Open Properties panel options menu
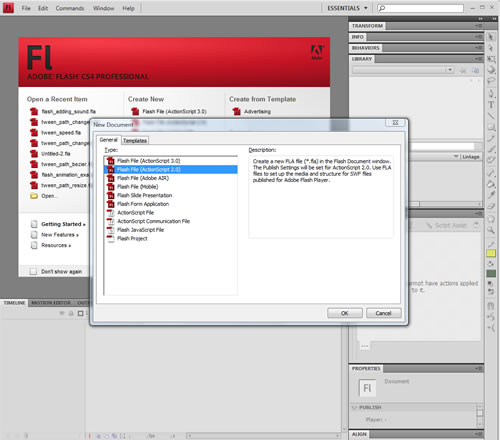Image resolution: width=500 pixels, height=440 pixels. tap(479, 368)
